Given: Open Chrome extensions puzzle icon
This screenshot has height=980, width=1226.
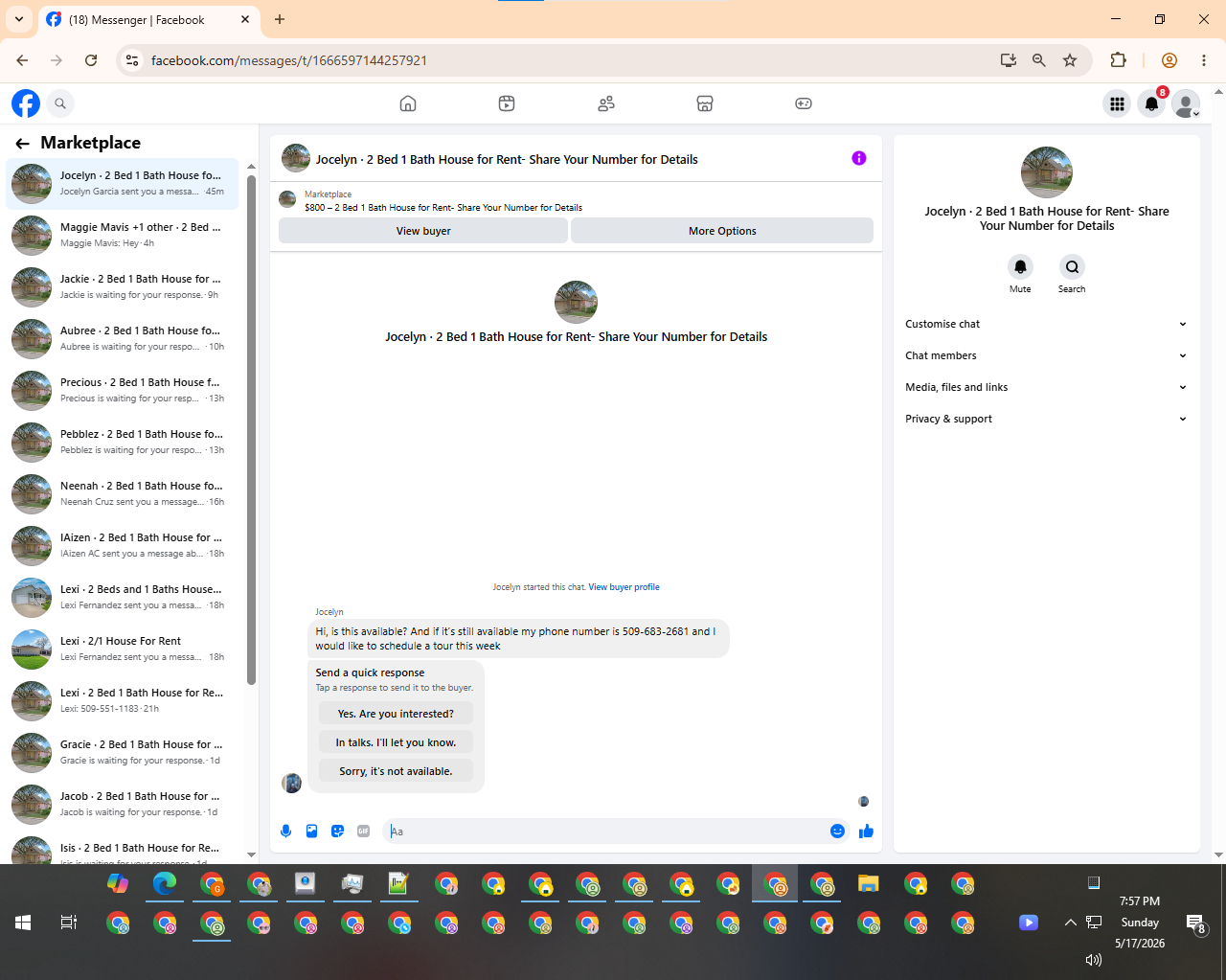Looking at the screenshot, I should pos(1118,60).
